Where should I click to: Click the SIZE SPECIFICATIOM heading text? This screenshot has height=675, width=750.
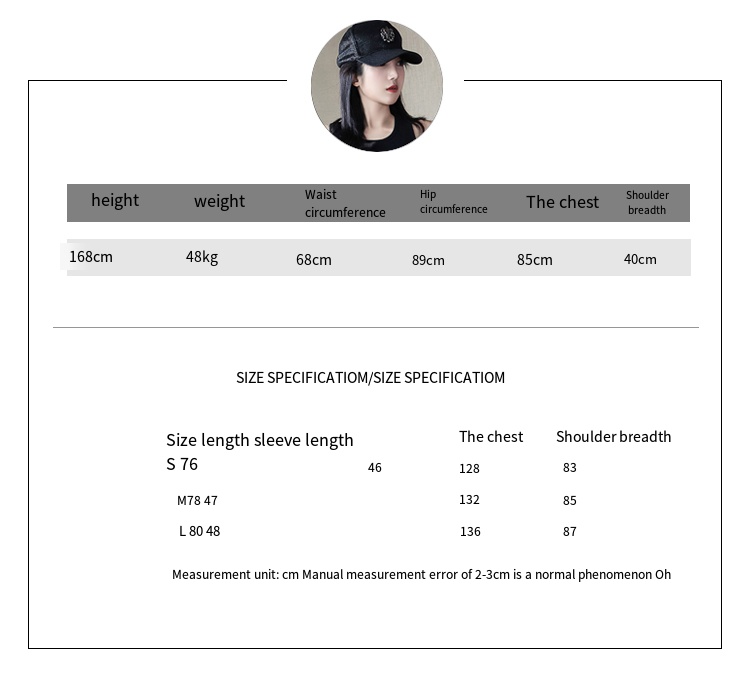tap(370, 378)
